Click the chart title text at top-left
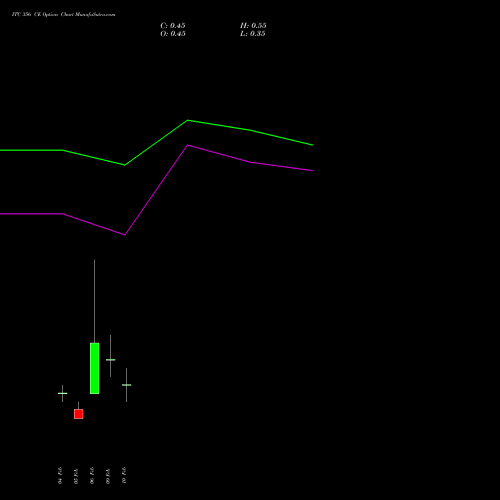Viewport: 500px width, 500px height. [64, 15]
